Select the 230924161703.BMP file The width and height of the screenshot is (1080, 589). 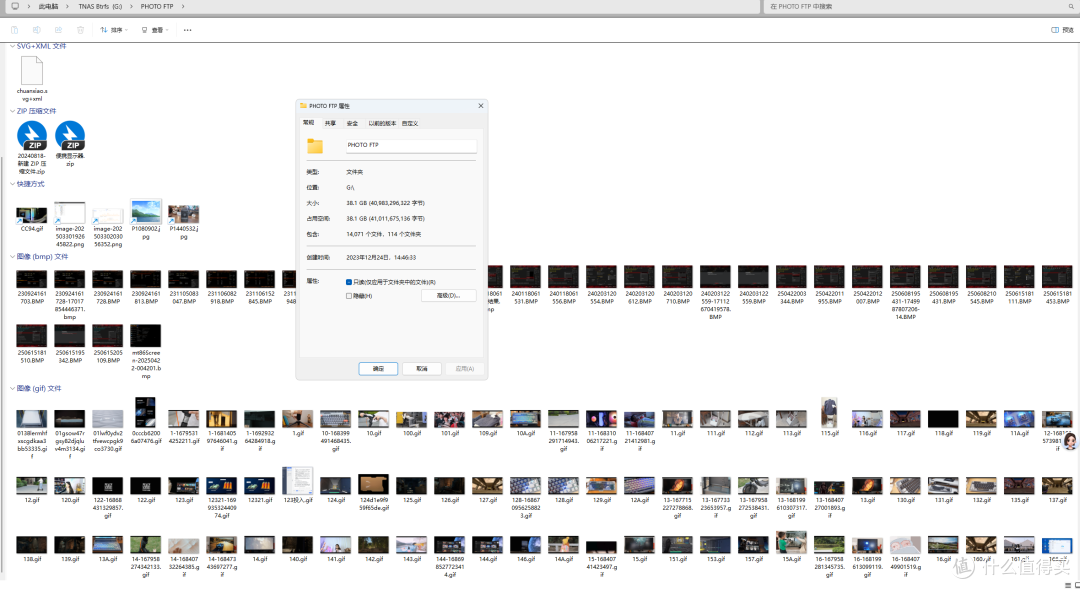coord(32,279)
